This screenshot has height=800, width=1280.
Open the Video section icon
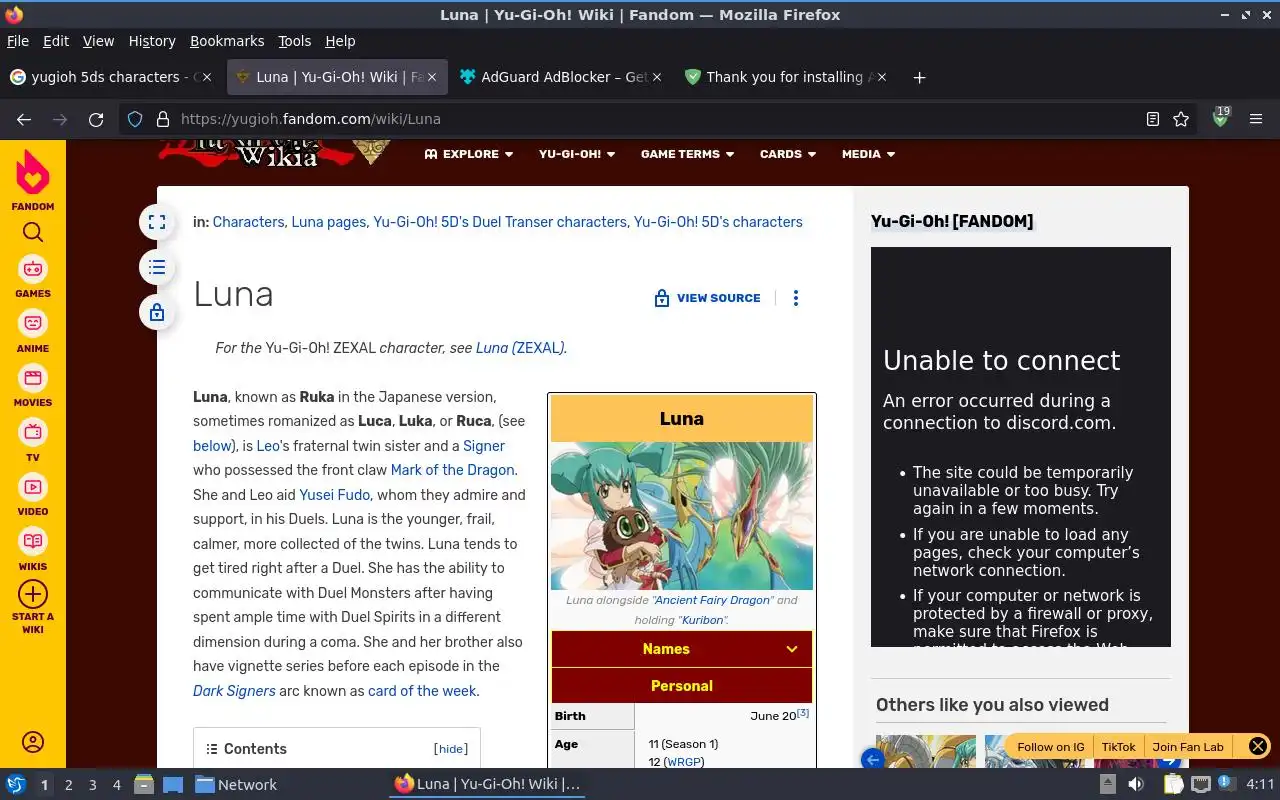click(x=33, y=487)
